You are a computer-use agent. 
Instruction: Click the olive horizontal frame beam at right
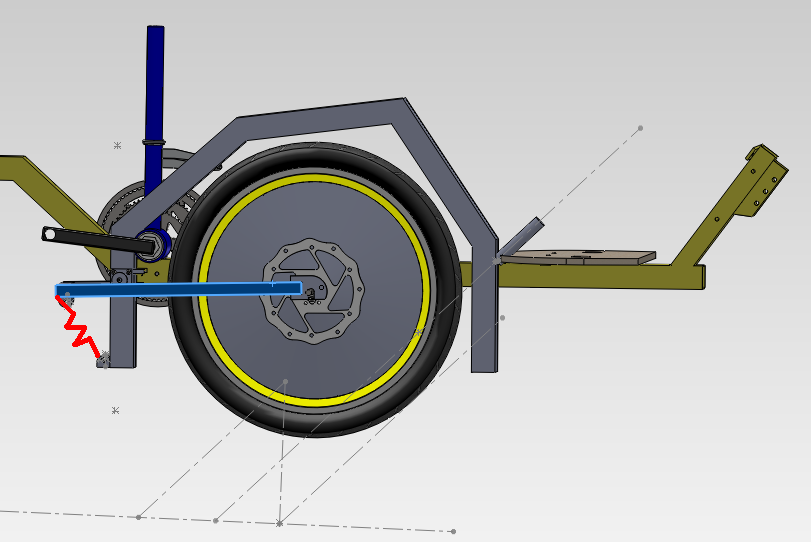(x=600, y=276)
